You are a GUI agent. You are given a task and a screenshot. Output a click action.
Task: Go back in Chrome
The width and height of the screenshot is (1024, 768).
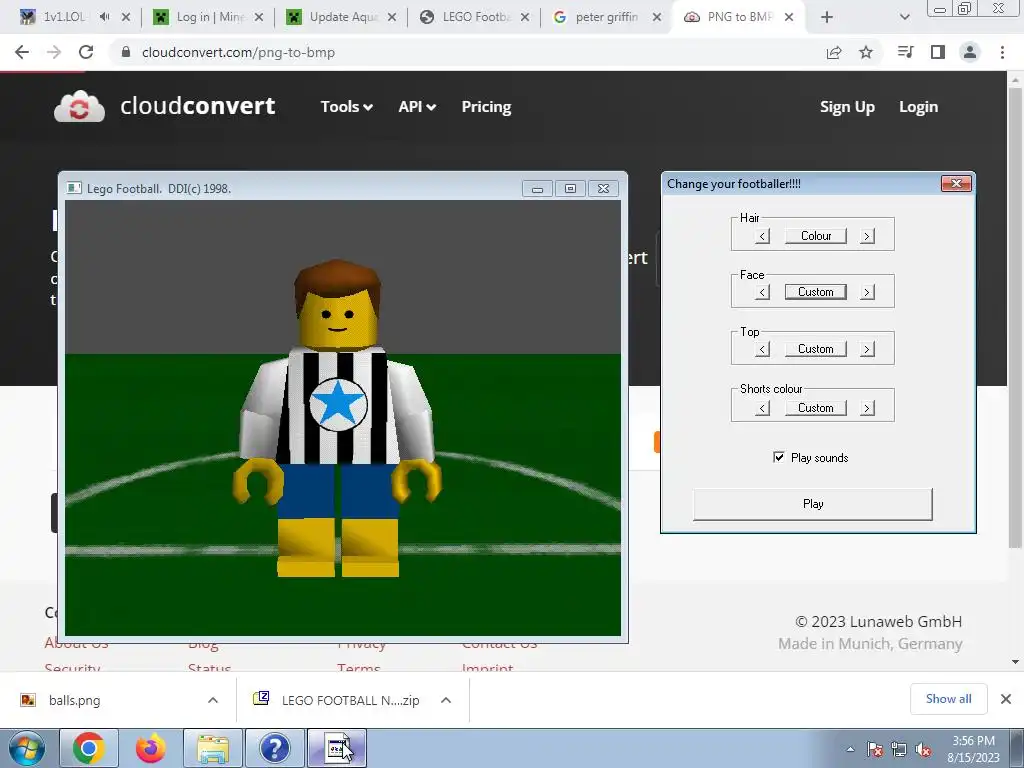tap(22, 52)
